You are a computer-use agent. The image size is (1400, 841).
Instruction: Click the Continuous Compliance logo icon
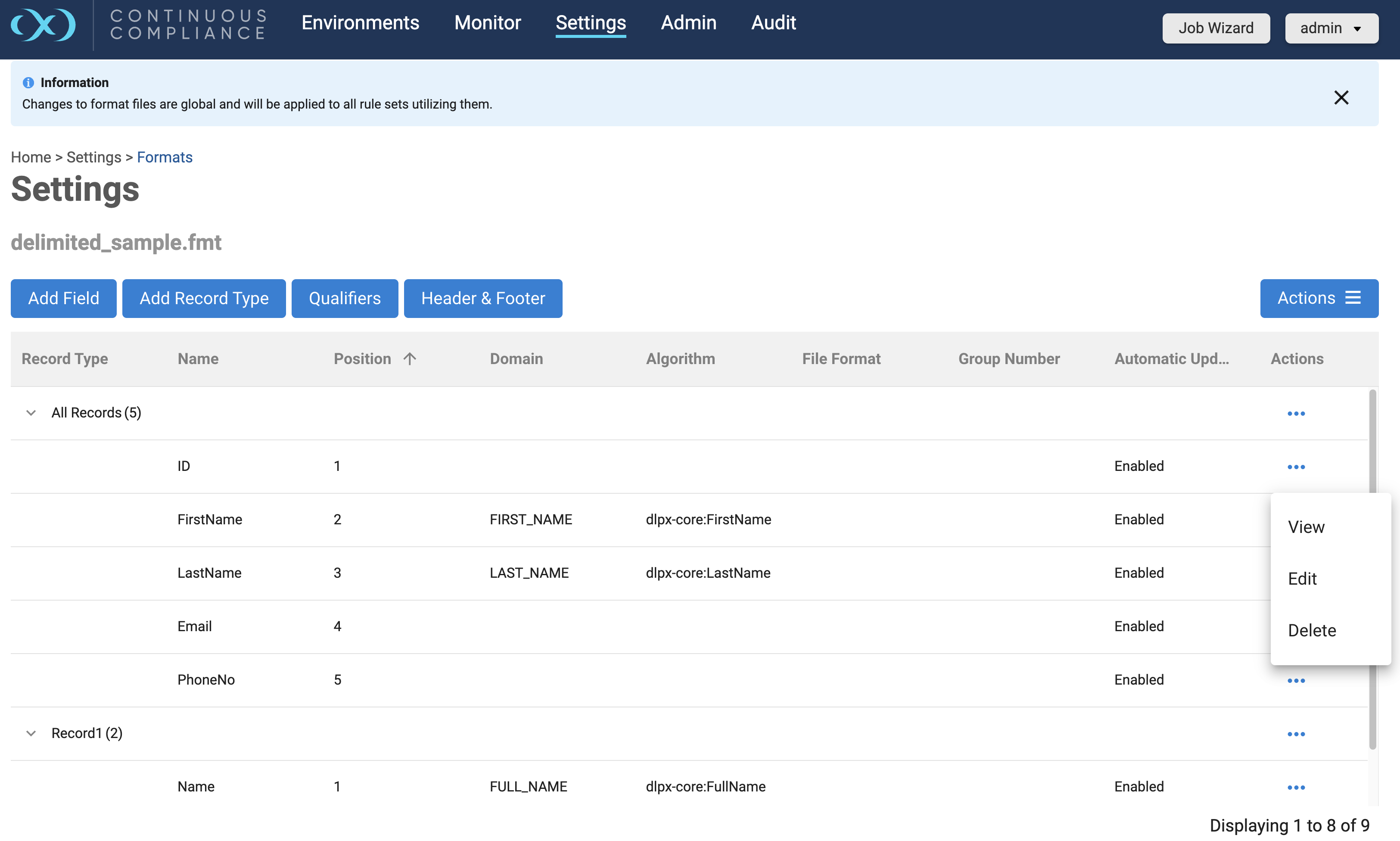point(43,25)
